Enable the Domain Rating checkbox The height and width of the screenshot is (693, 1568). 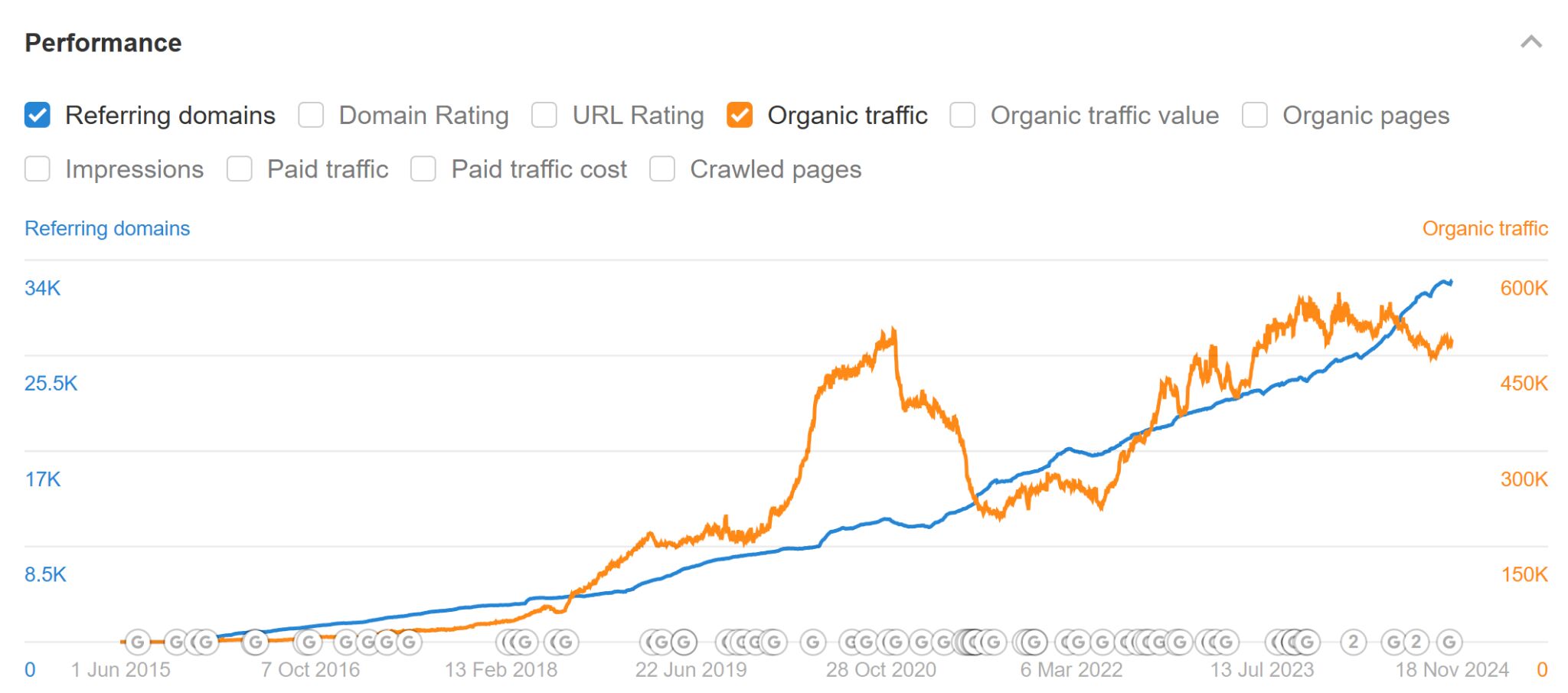[311, 115]
